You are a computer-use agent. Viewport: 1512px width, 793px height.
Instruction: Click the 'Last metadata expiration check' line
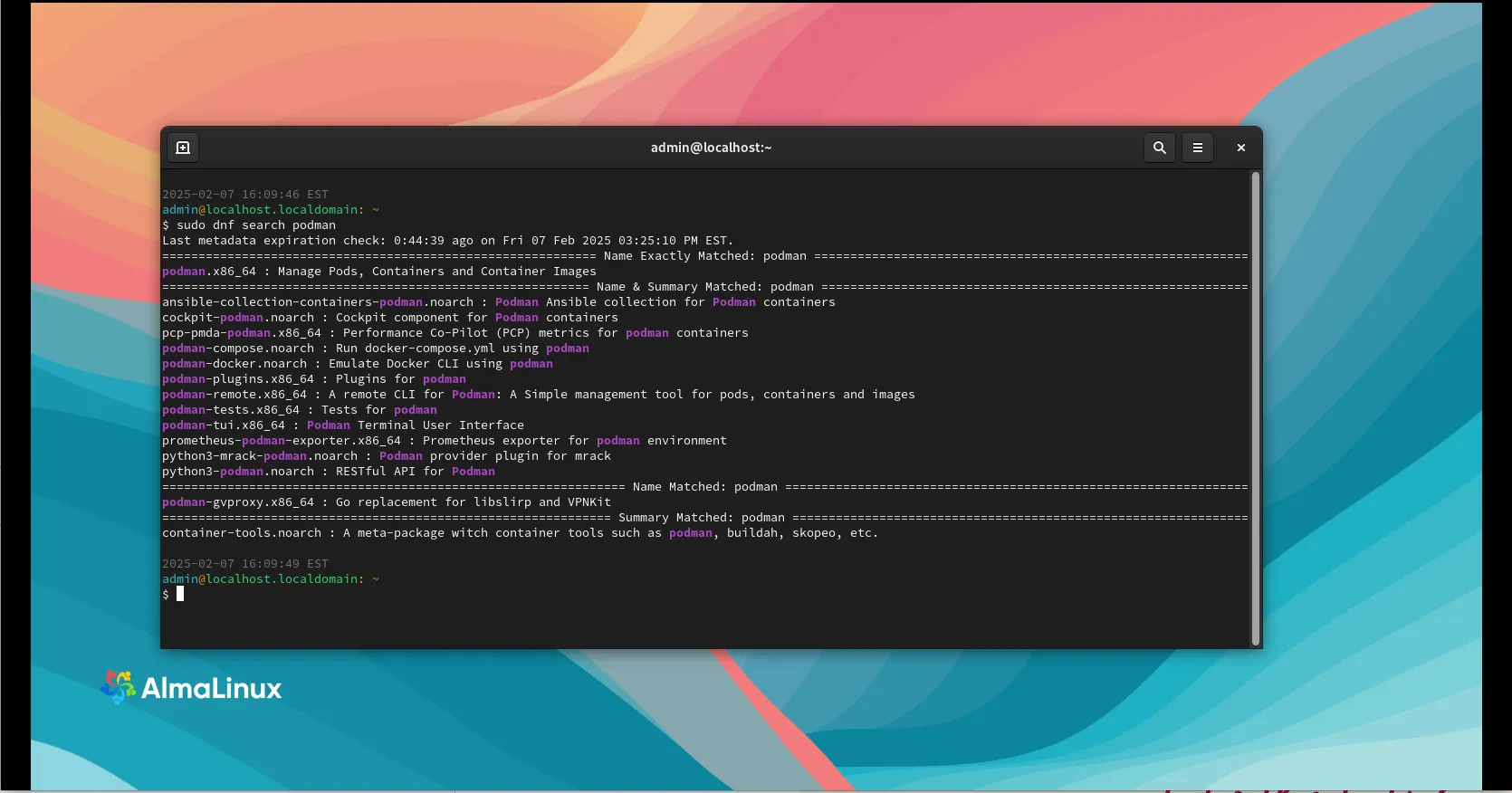(x=447, y=241)
